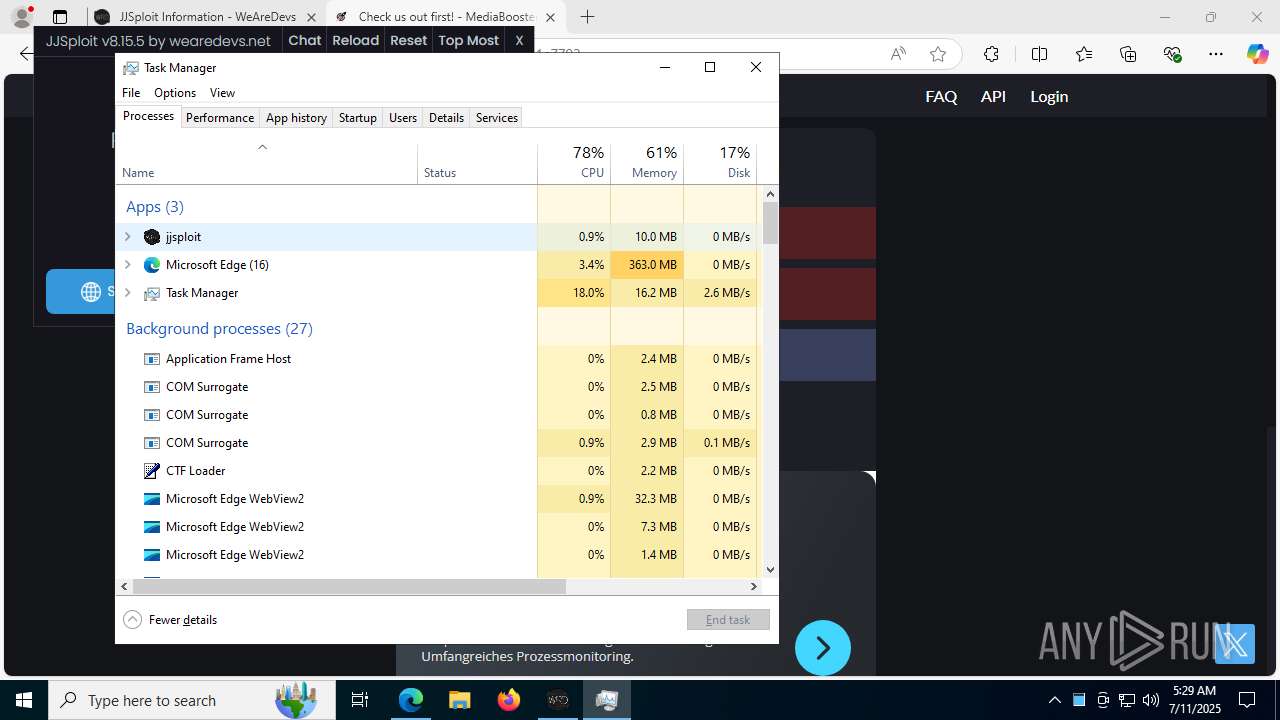Click the Edge WebView2 icon in 32.3 MB row
1280x720 pixels.
coord(152,499)
